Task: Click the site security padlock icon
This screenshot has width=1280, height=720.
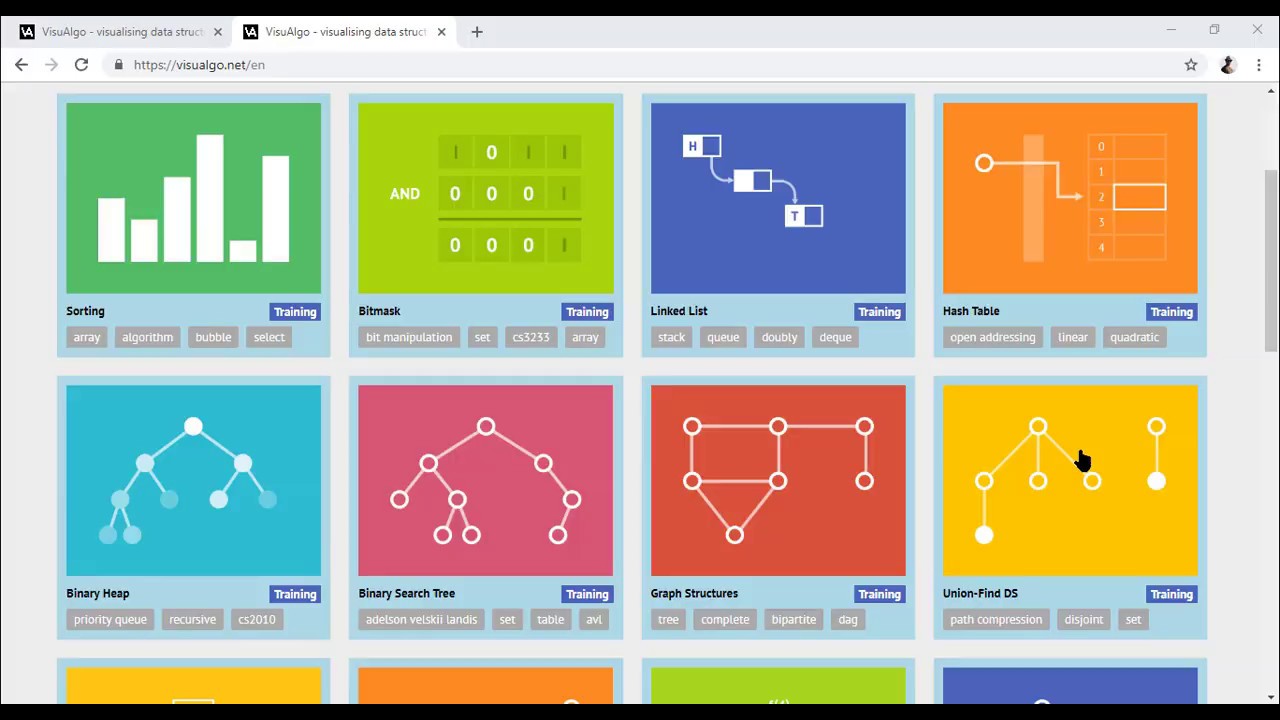Action: tap(119, 65)
